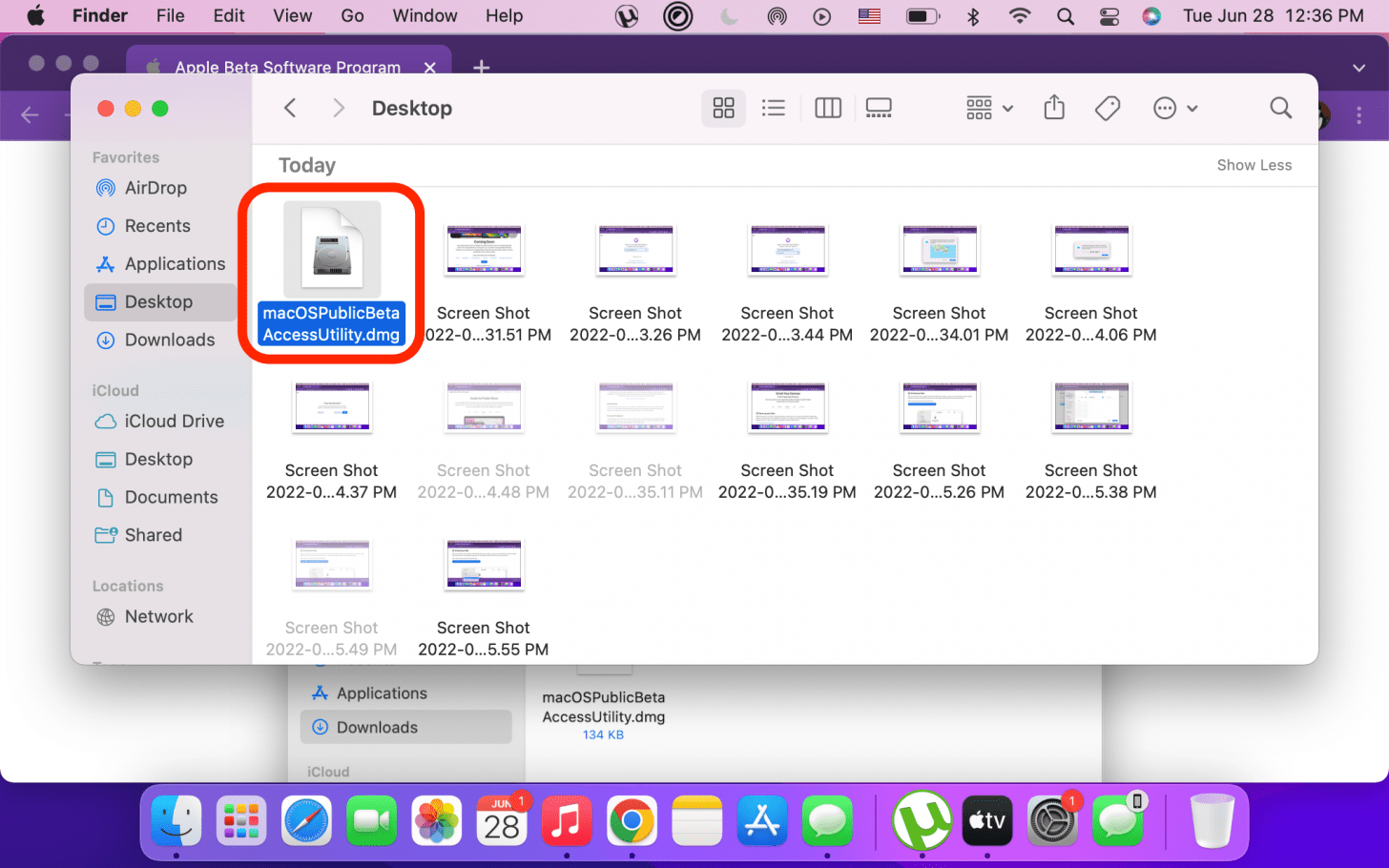Open Notes from the Dock

pyautogui.click(x=696, y=820)
